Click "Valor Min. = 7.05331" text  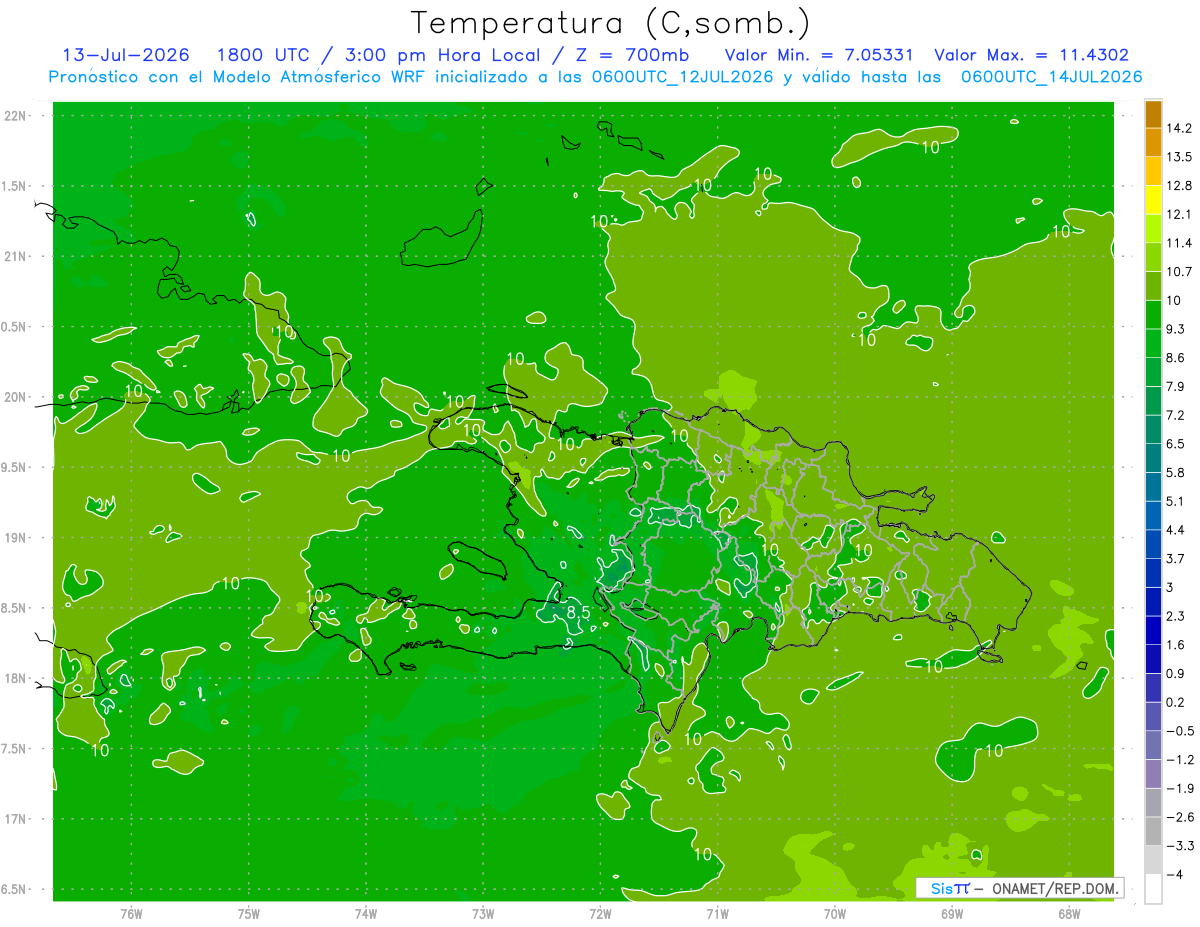819,55
